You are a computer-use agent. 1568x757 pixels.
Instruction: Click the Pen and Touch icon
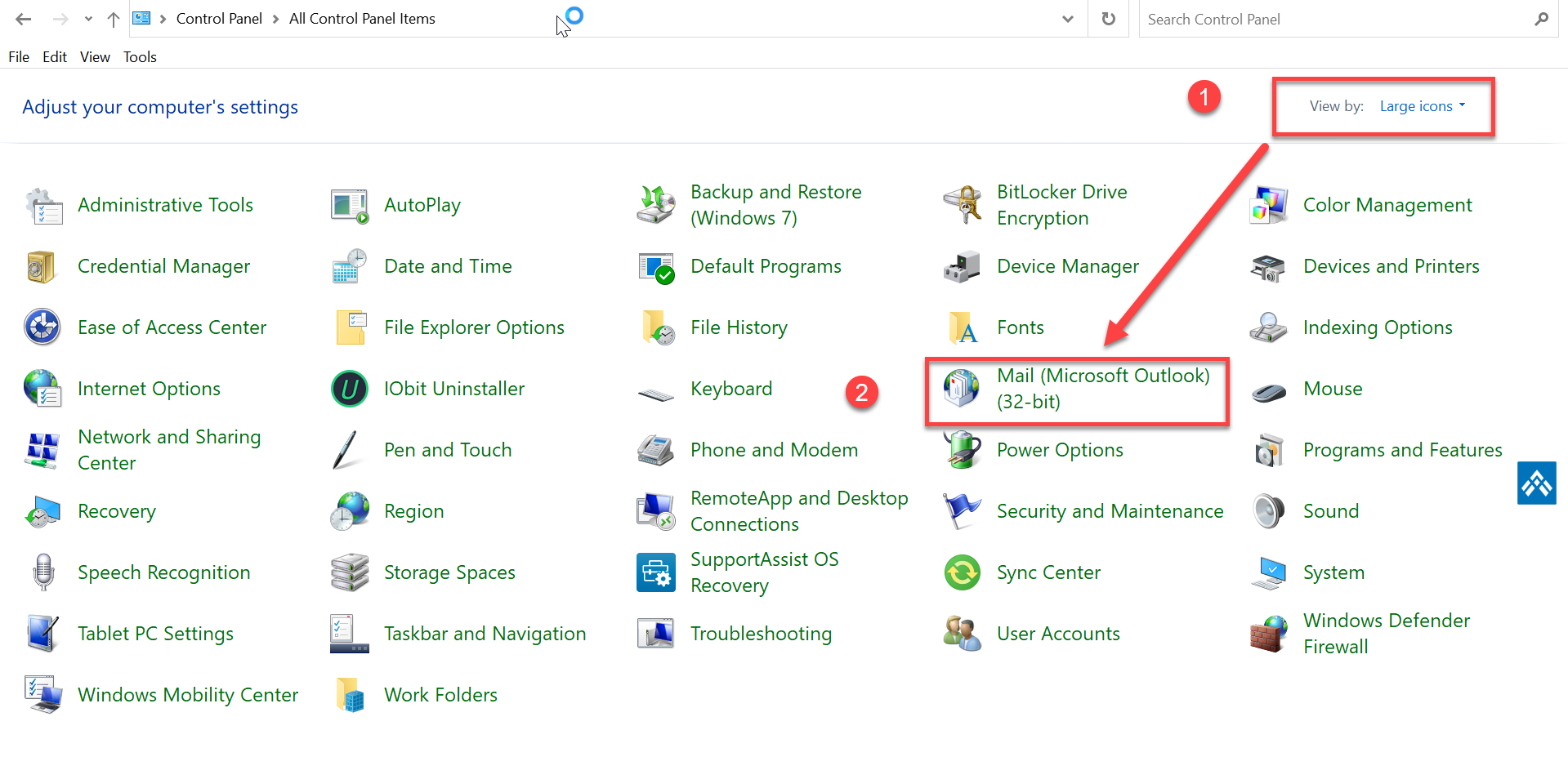coord(346,450)
